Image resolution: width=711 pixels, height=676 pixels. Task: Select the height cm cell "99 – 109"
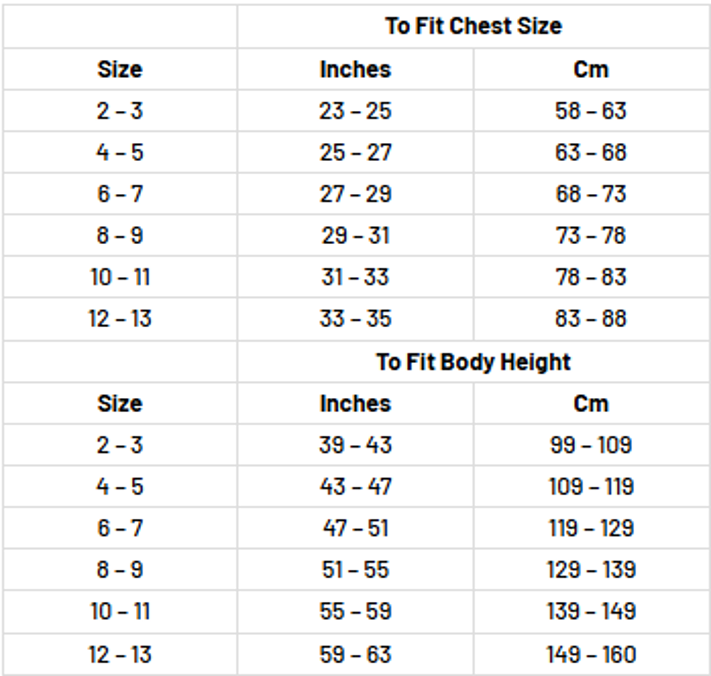[x=591, y=445]
